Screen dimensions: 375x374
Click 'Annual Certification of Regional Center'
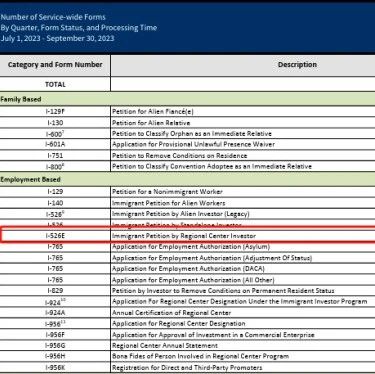(171, 313)
